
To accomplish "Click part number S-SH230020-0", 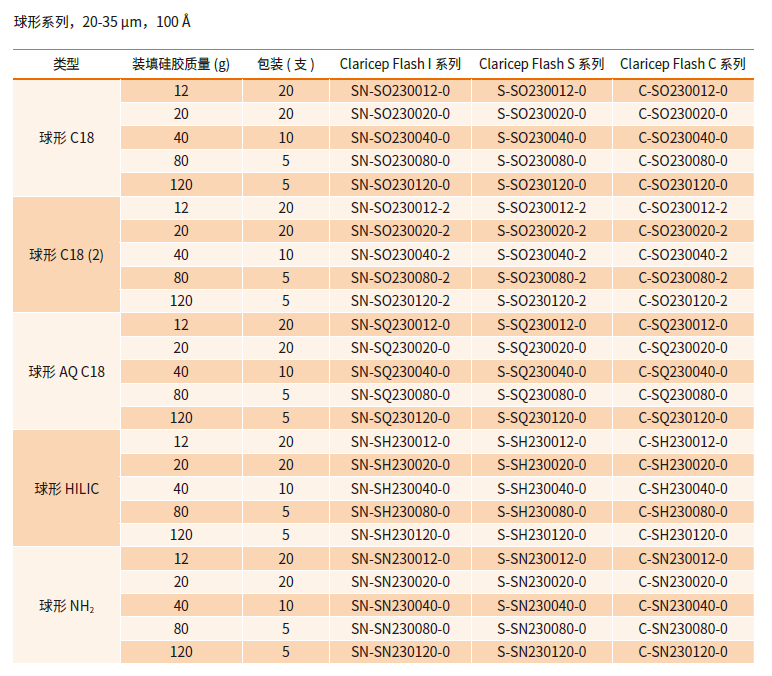I will pos(542,465).
